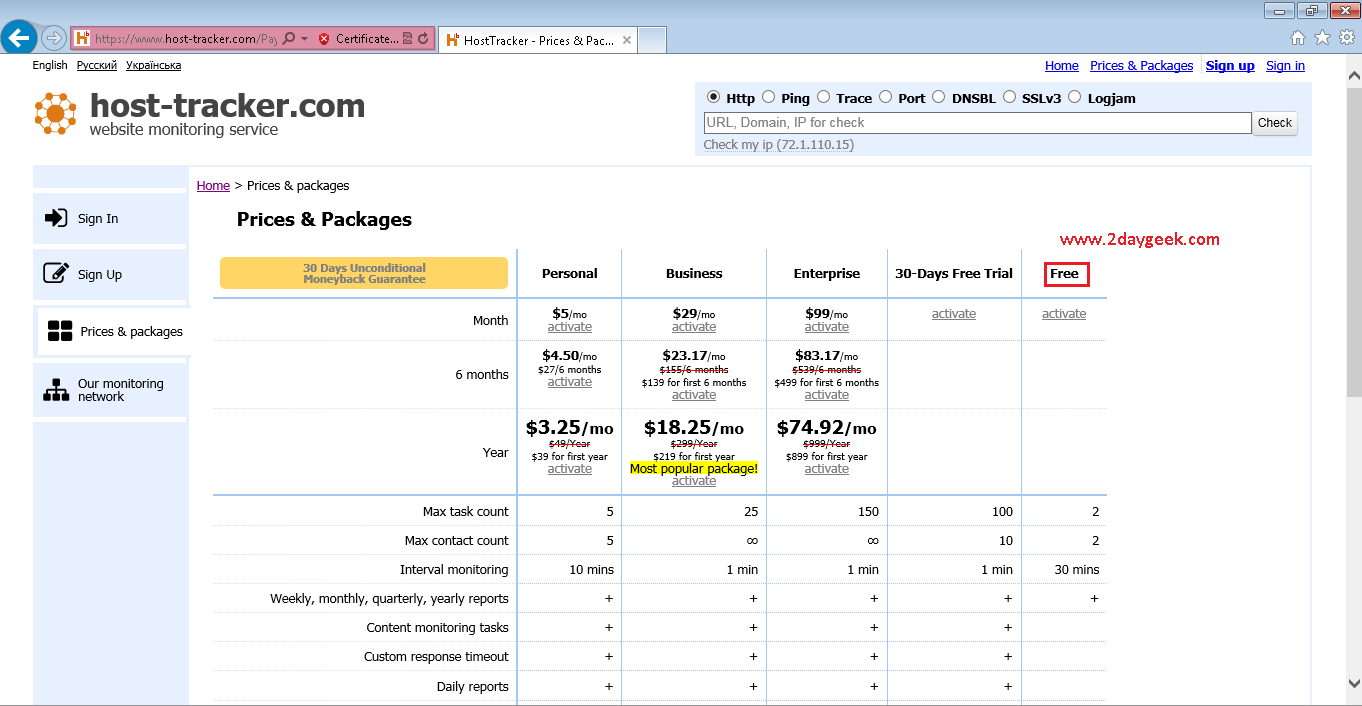The image size is (1362, 706).
Task: Click the orange host-tracker logo
Action: [x=55, y=113]
